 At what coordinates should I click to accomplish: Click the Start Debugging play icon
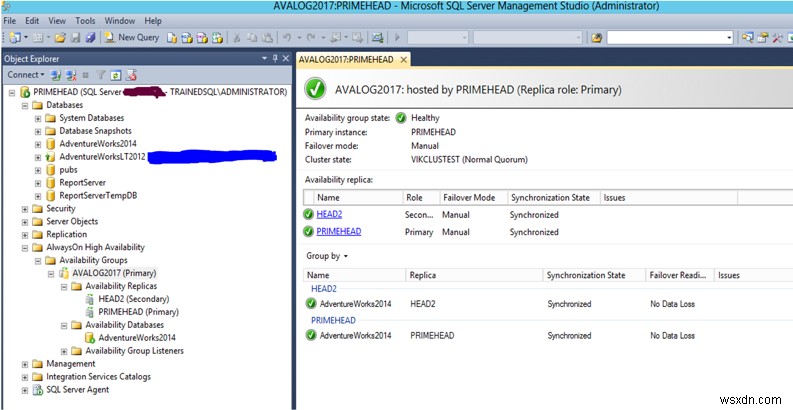click(x=398, y=37)
